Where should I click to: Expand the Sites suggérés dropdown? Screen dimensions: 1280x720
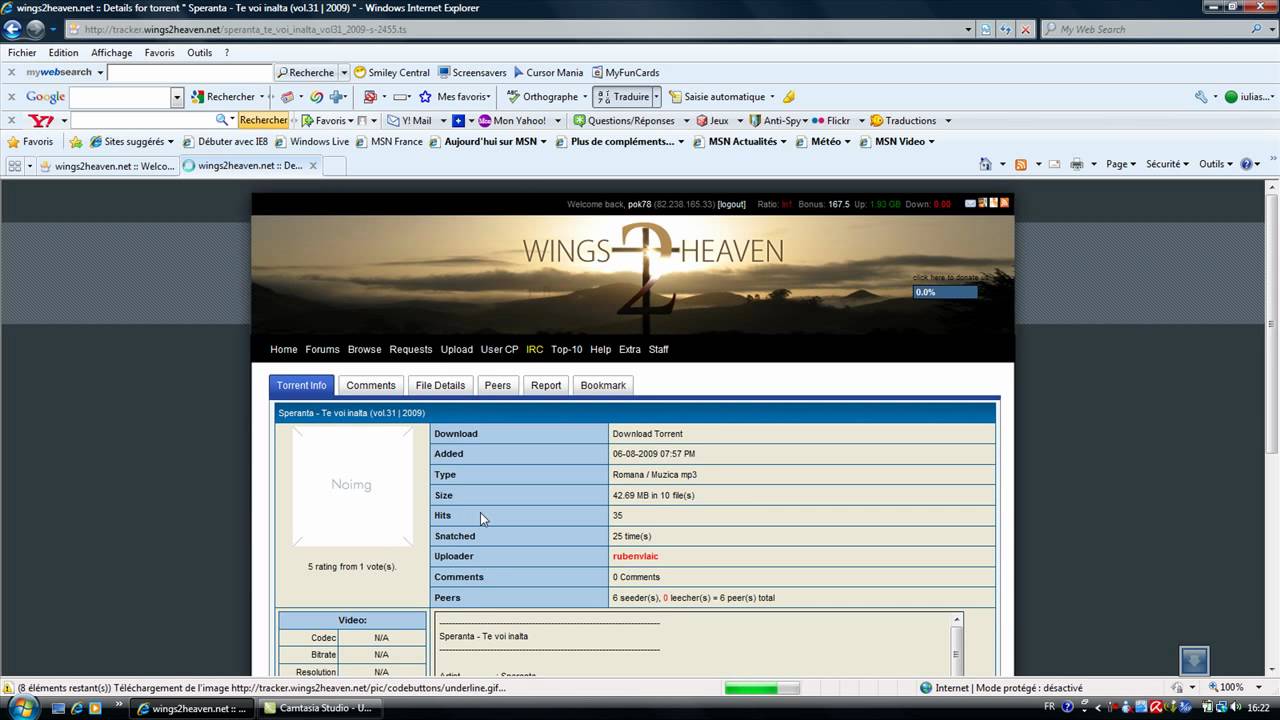pos(171,142)
